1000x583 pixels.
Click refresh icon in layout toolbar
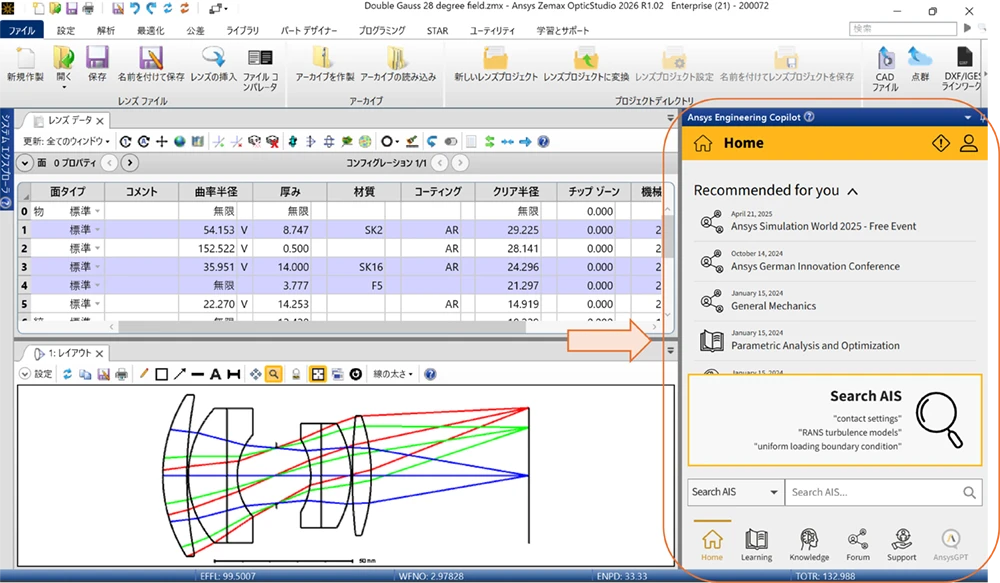[x=67, y=374]
